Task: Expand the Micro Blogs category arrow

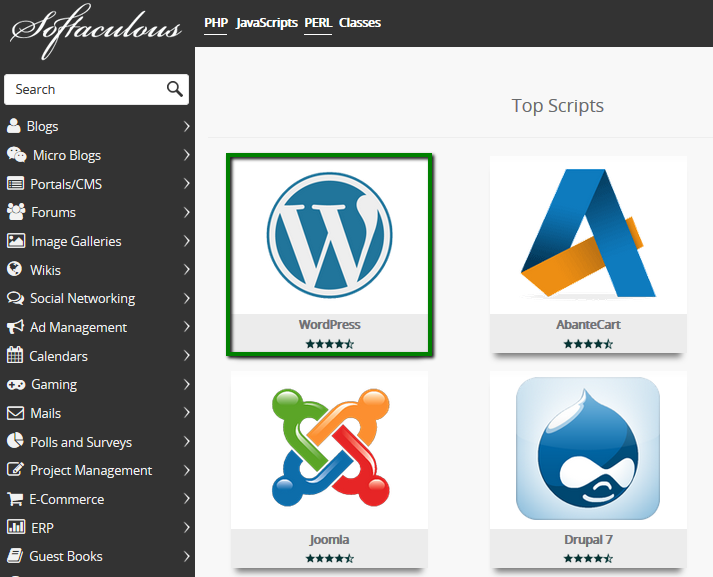Action: tap(186, 155)
